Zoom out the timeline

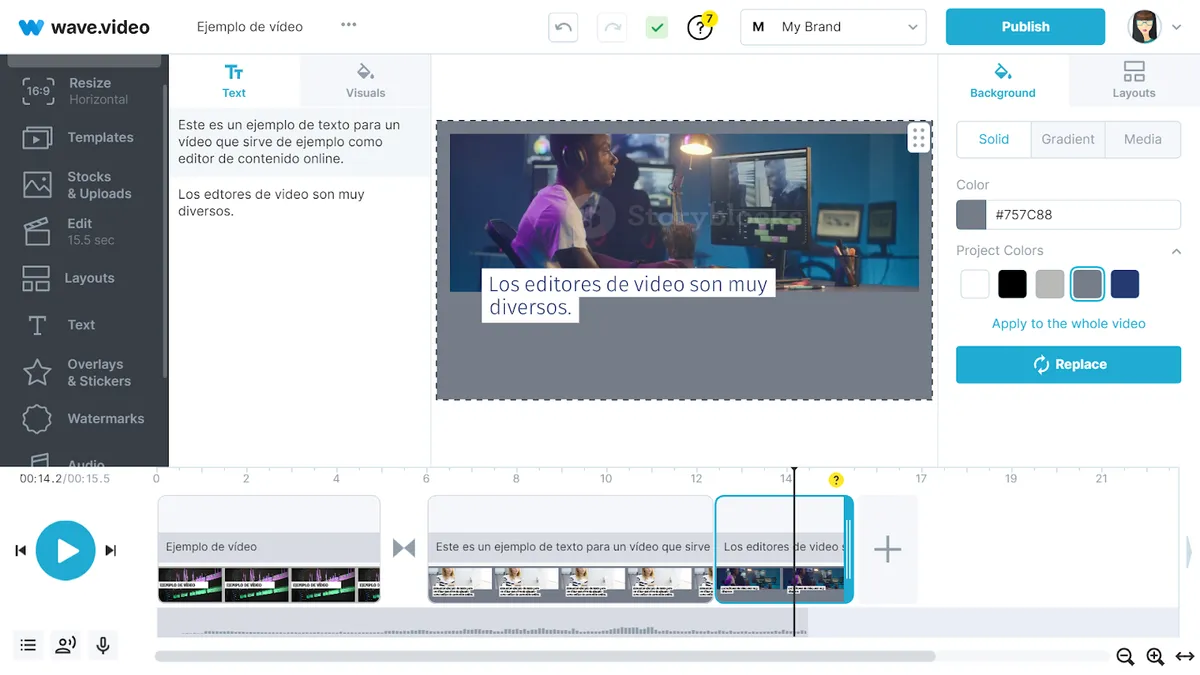tap(1125, 657)
